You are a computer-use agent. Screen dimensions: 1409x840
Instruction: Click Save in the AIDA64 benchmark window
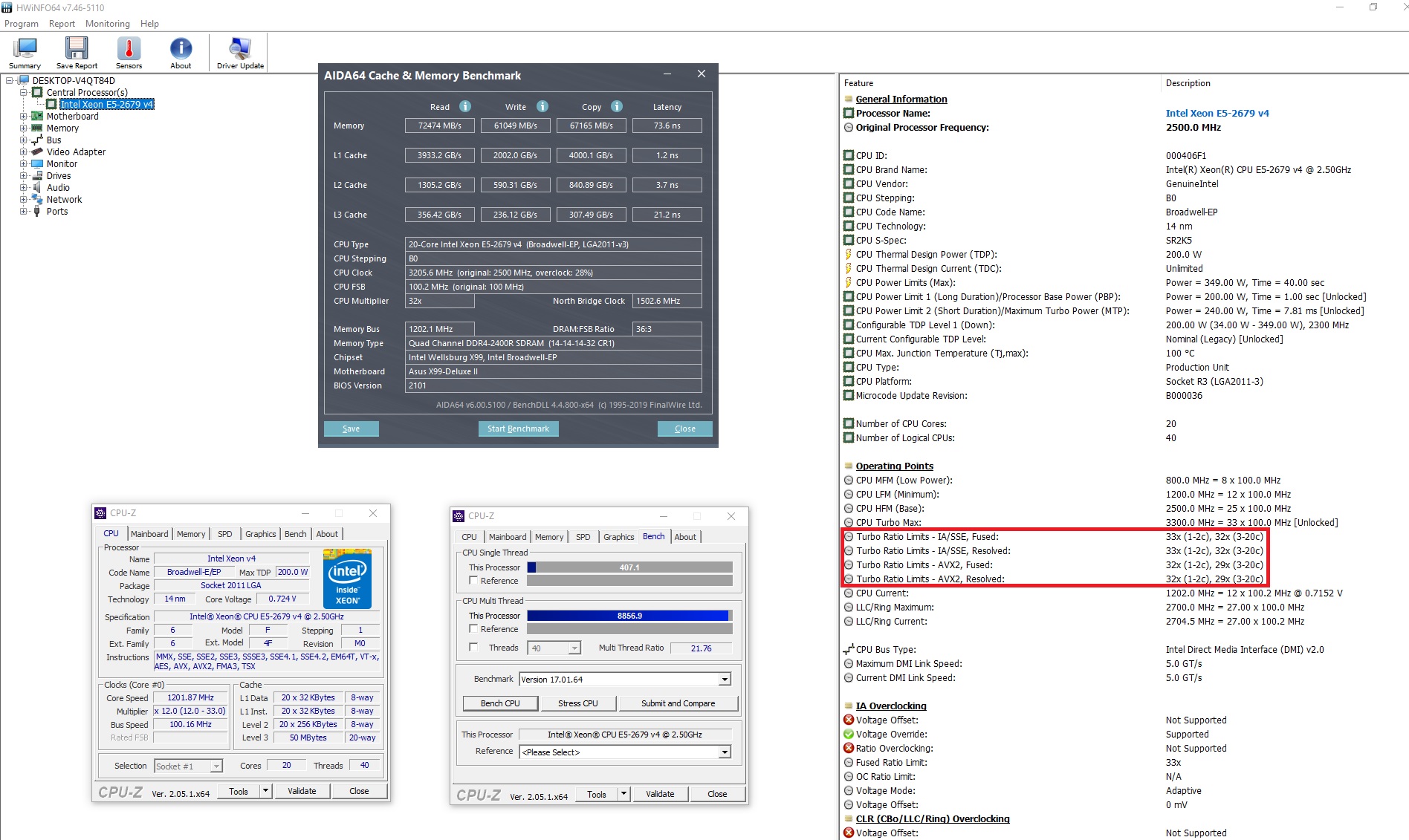pos(352,429)
